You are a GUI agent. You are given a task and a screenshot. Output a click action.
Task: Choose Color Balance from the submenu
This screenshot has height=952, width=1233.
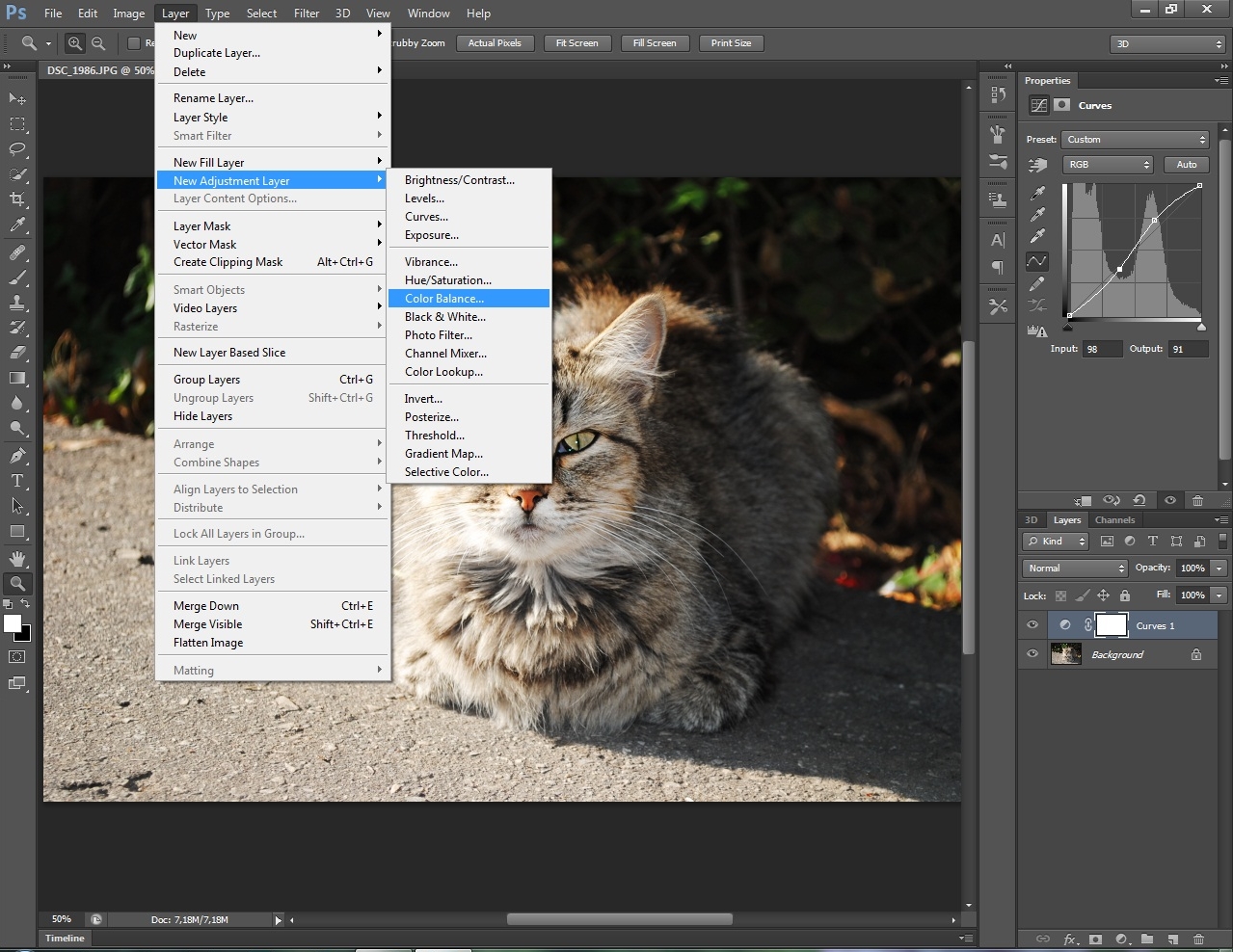click(x=444, y=299)
